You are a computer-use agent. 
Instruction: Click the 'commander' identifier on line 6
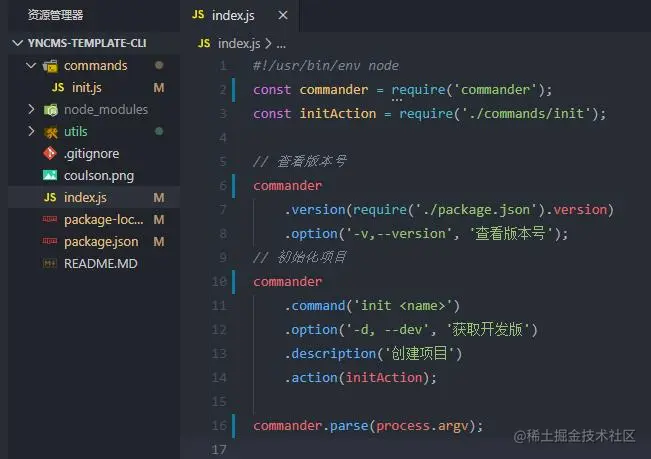pos(288,186)
